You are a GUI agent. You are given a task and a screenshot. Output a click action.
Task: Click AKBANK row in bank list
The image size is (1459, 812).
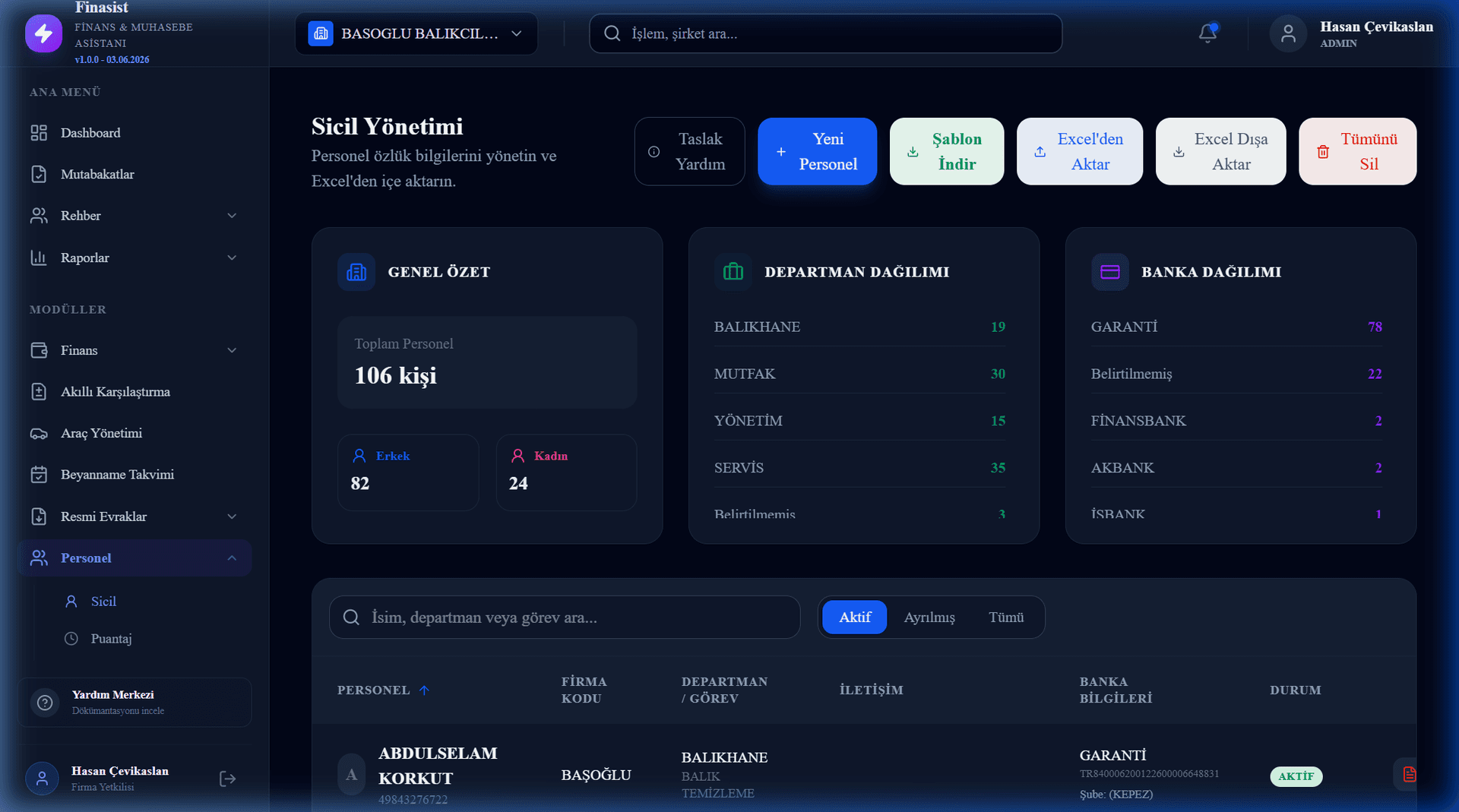(x=1236, y=468)
